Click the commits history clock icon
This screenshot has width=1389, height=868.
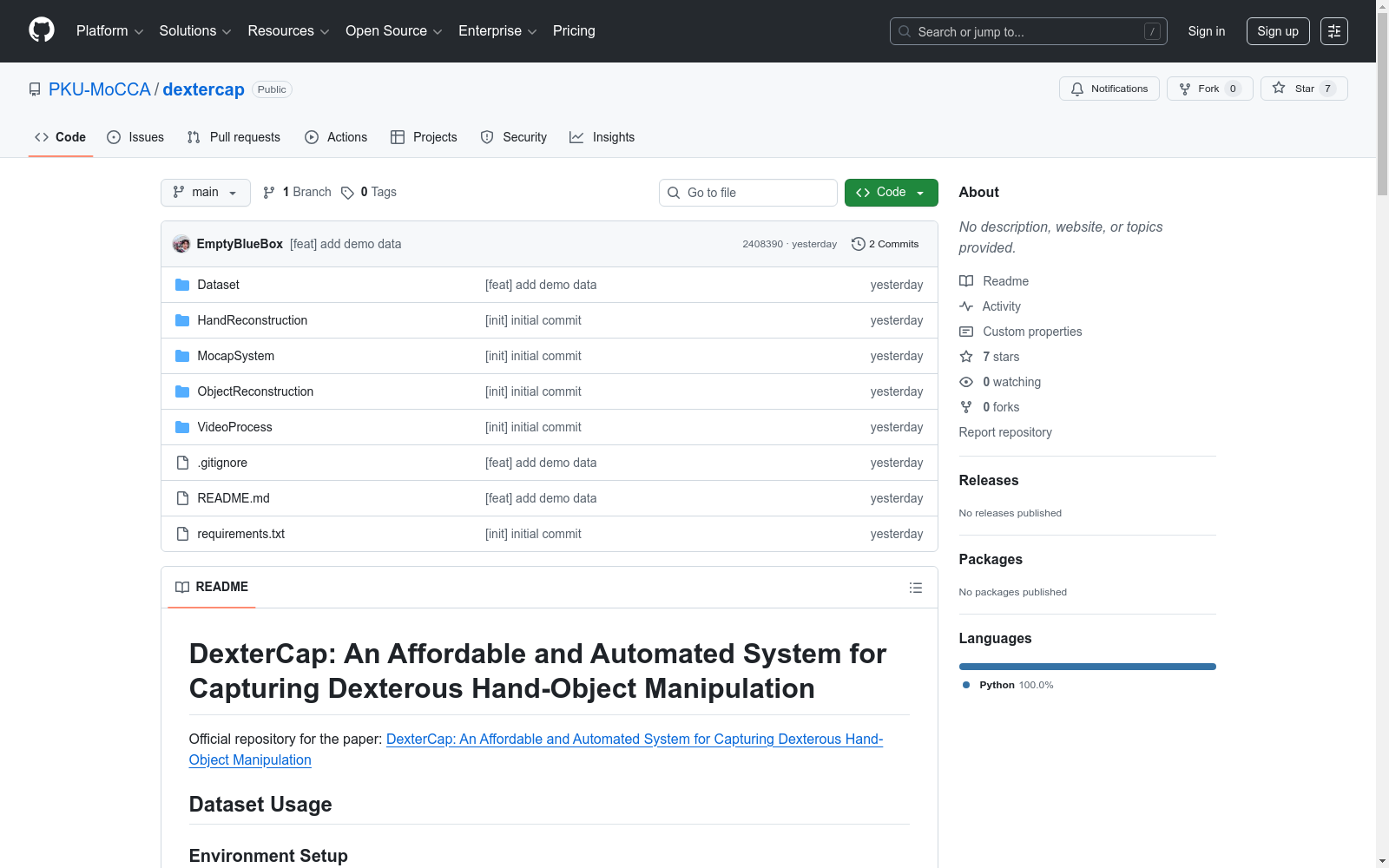(859, 244)
